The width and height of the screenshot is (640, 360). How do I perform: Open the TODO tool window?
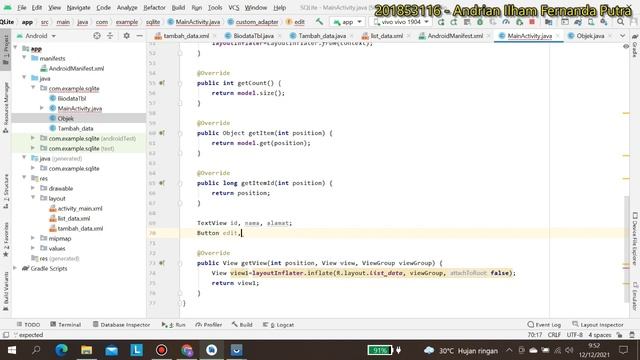pos(28,324)
